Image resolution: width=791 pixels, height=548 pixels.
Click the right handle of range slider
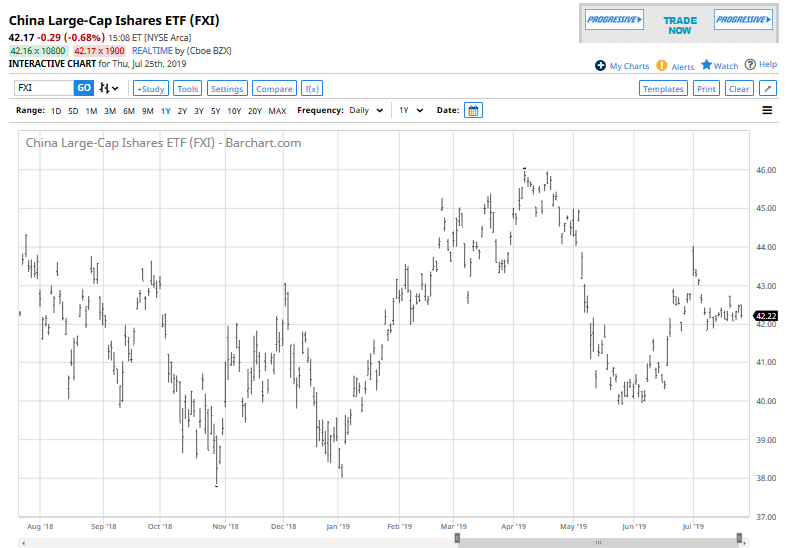pos(739,538)
